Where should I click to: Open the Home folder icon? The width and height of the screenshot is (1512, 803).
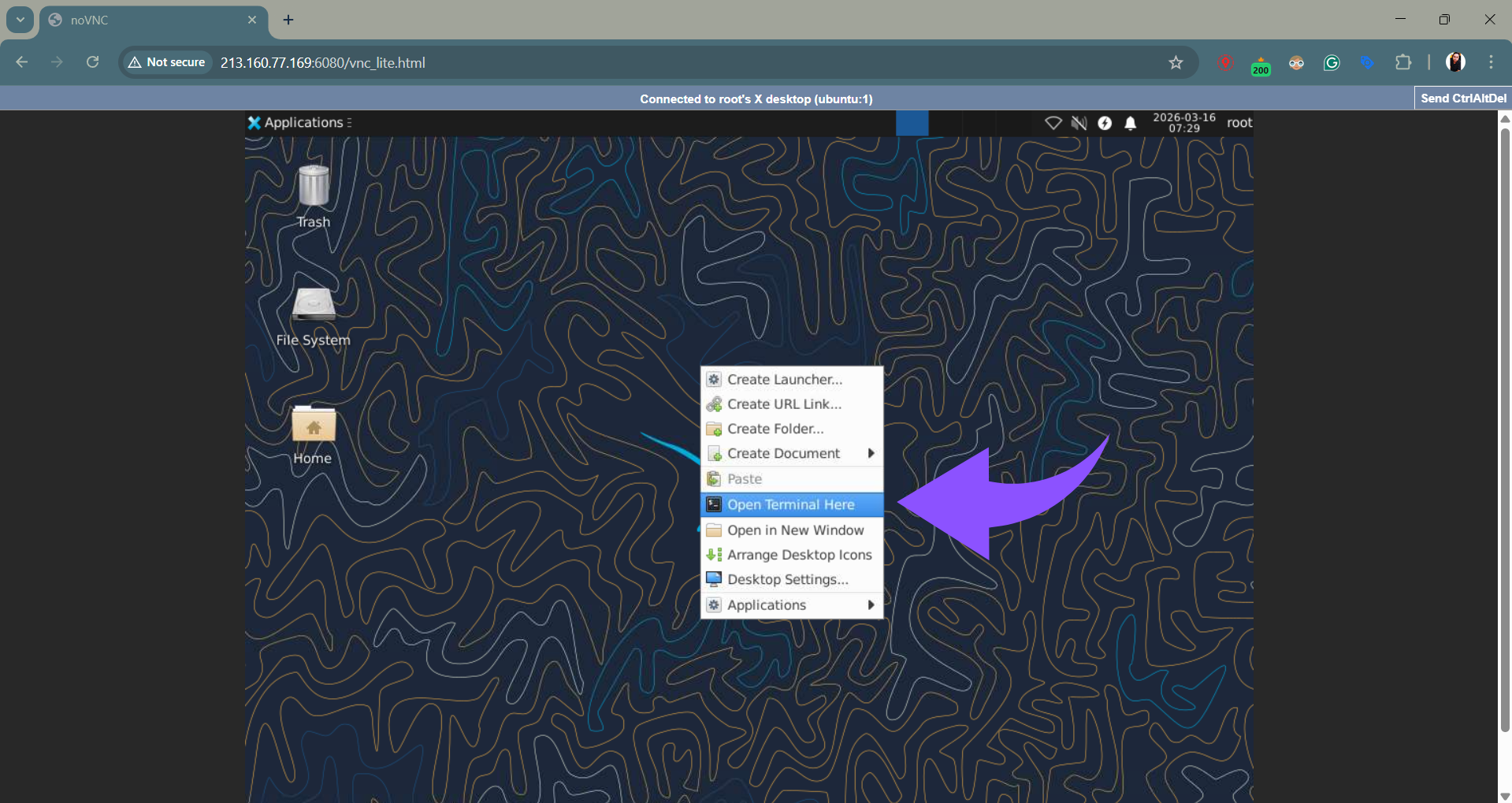click(314, 426)
